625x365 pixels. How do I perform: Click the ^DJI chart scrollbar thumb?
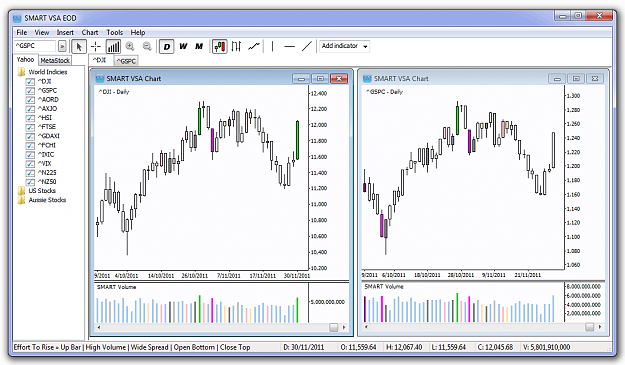[334, 328]
